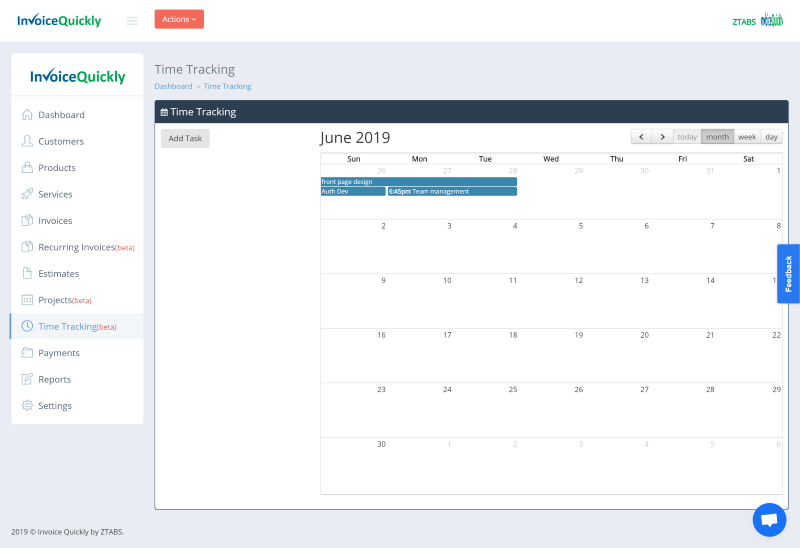This screenshot has width=800, height=548.
Task: Click the Customers person icon
Action: [27, 141]
